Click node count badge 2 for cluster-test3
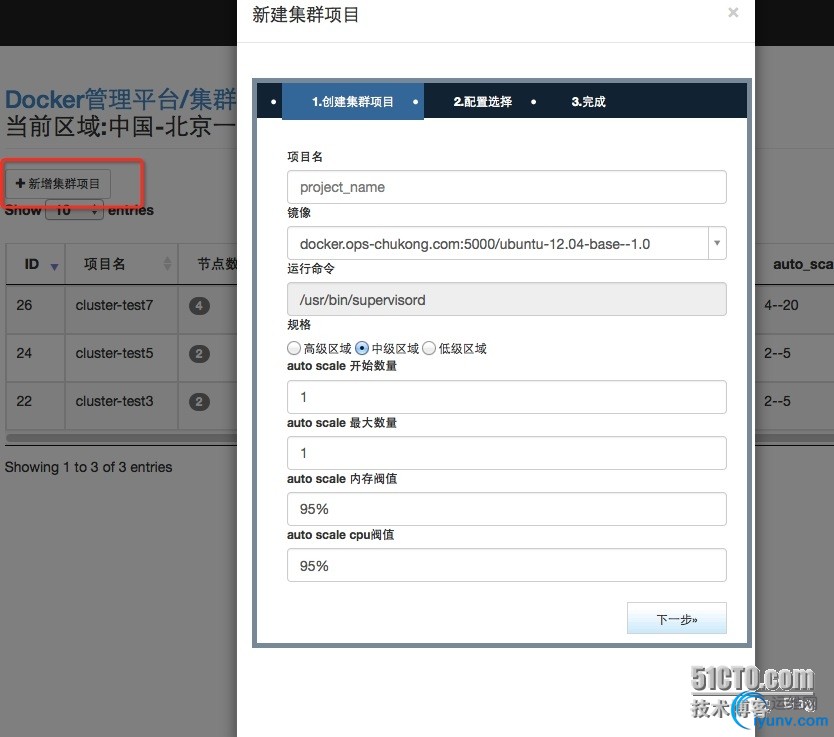This screenshot has height=737, width=834. [199, 401]
